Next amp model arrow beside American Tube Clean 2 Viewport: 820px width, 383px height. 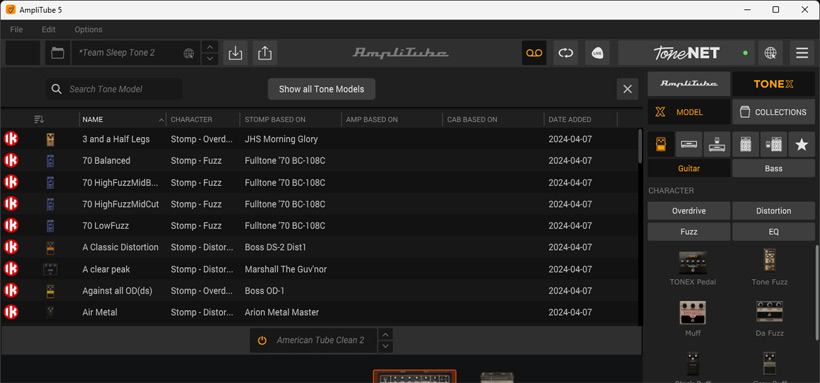tap(385, 346)
